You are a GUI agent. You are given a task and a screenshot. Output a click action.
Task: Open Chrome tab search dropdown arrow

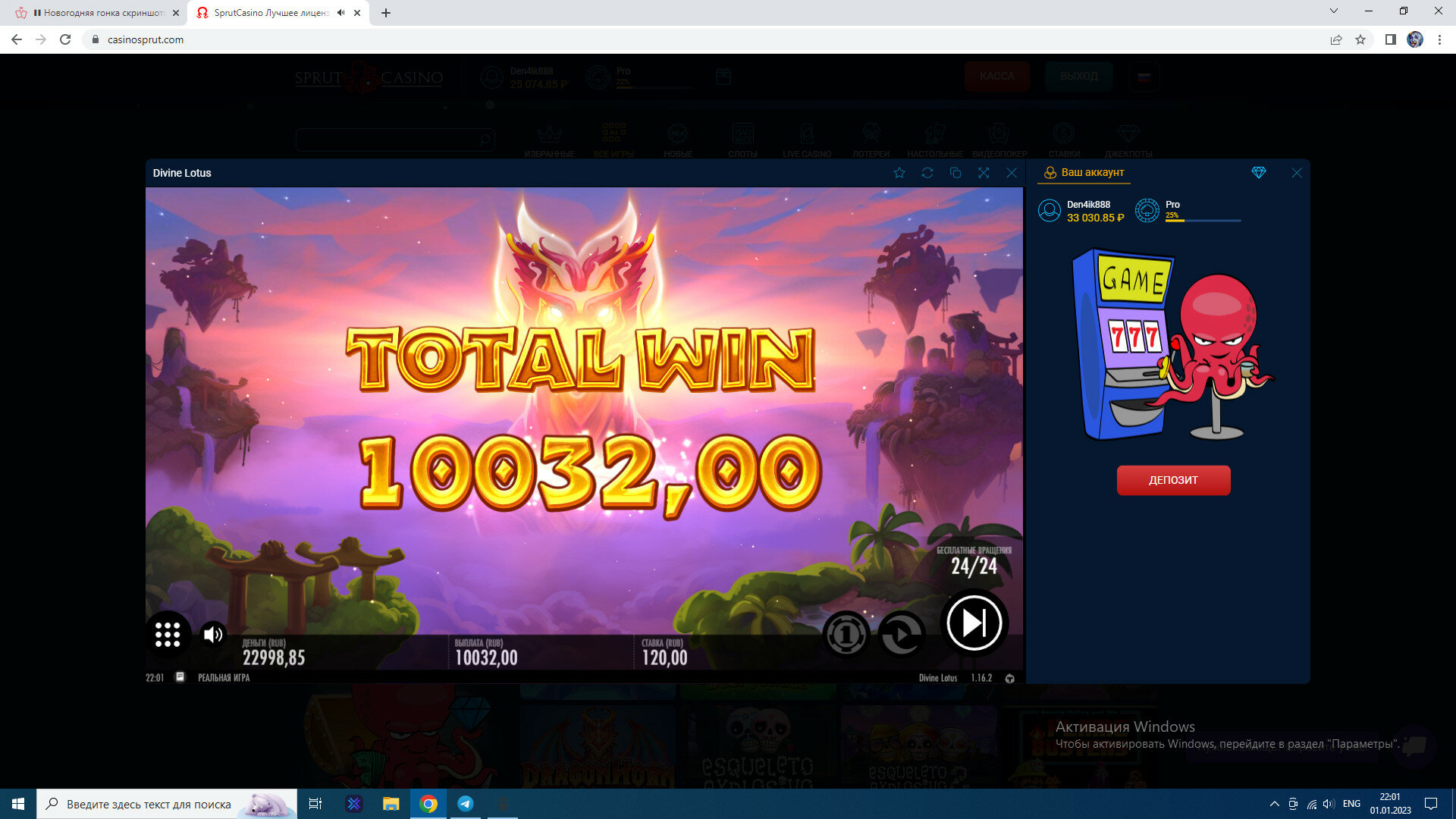pos(1334,11)
